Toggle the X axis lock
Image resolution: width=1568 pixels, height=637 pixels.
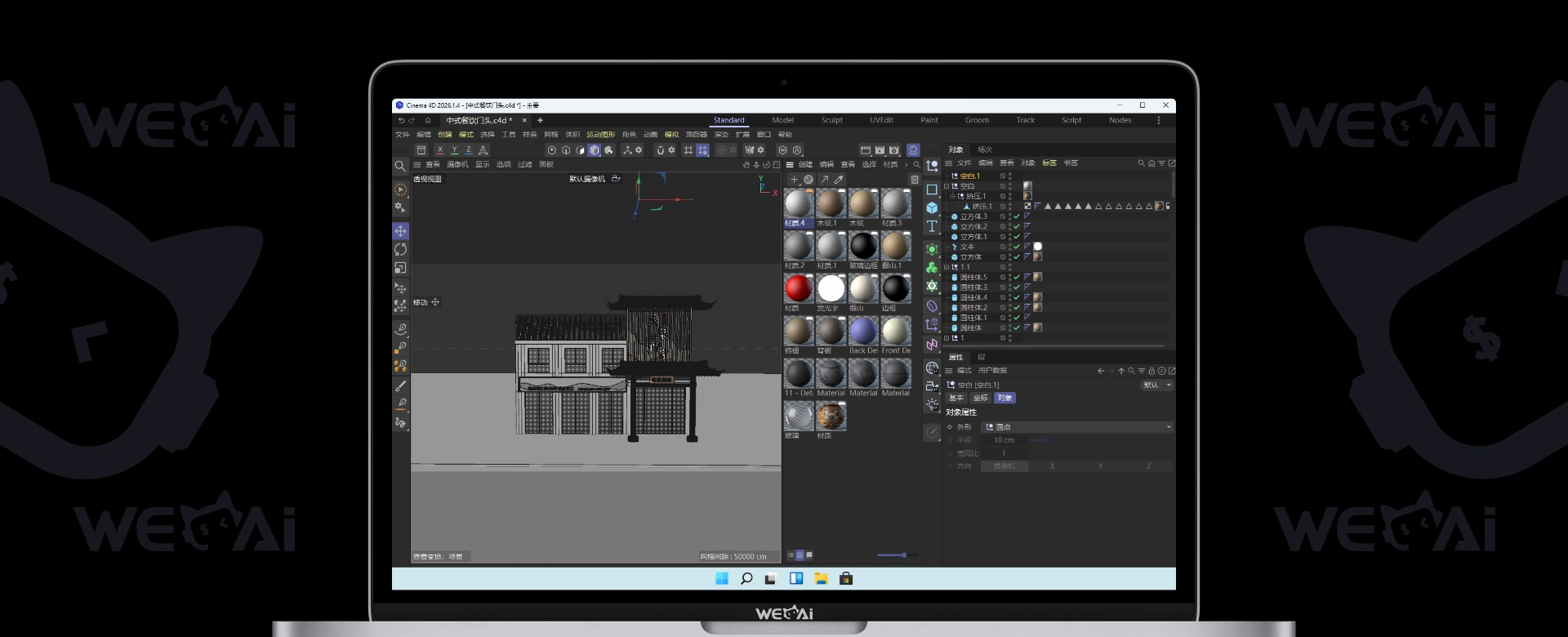pos(440,150)
